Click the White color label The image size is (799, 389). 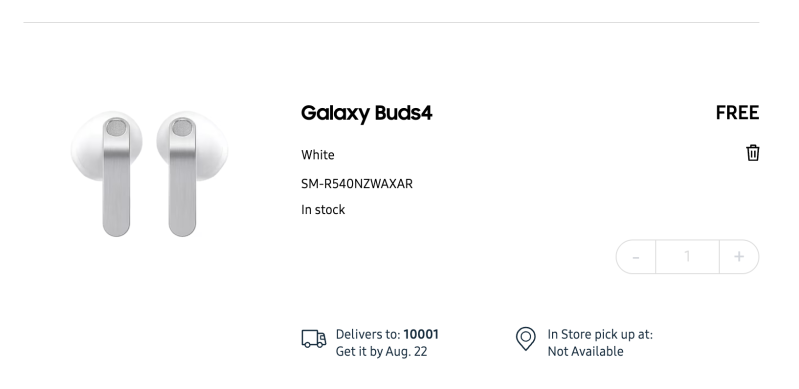(317, 155)
